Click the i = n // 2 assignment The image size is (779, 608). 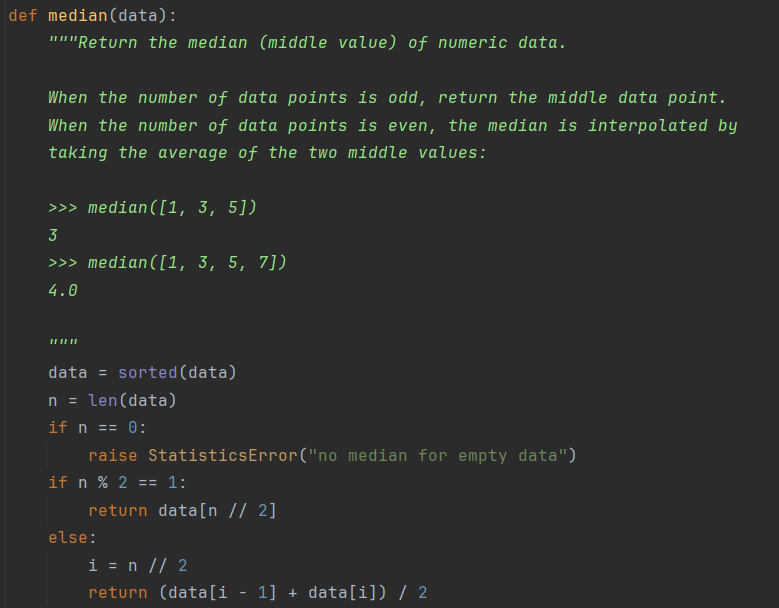[138, 566]
